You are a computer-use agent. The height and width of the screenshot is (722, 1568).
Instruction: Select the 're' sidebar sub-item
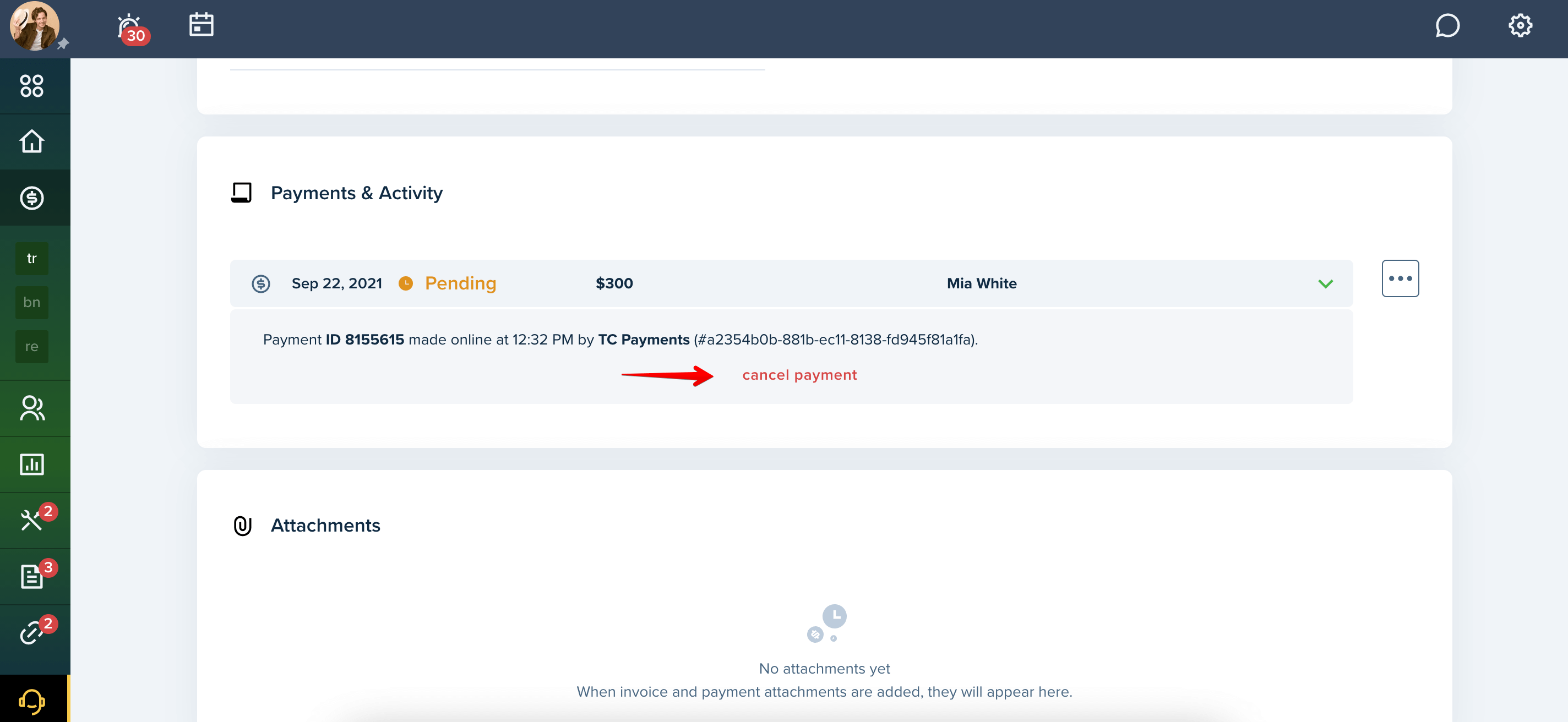(x=31, y=347)
